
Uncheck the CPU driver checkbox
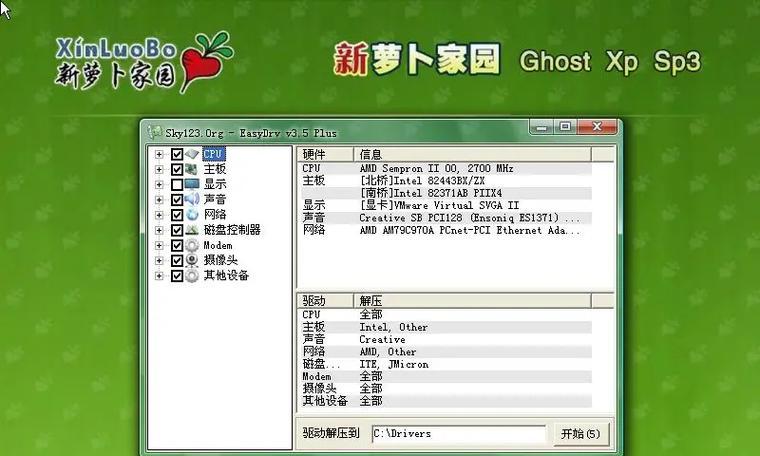click(177, 154)
